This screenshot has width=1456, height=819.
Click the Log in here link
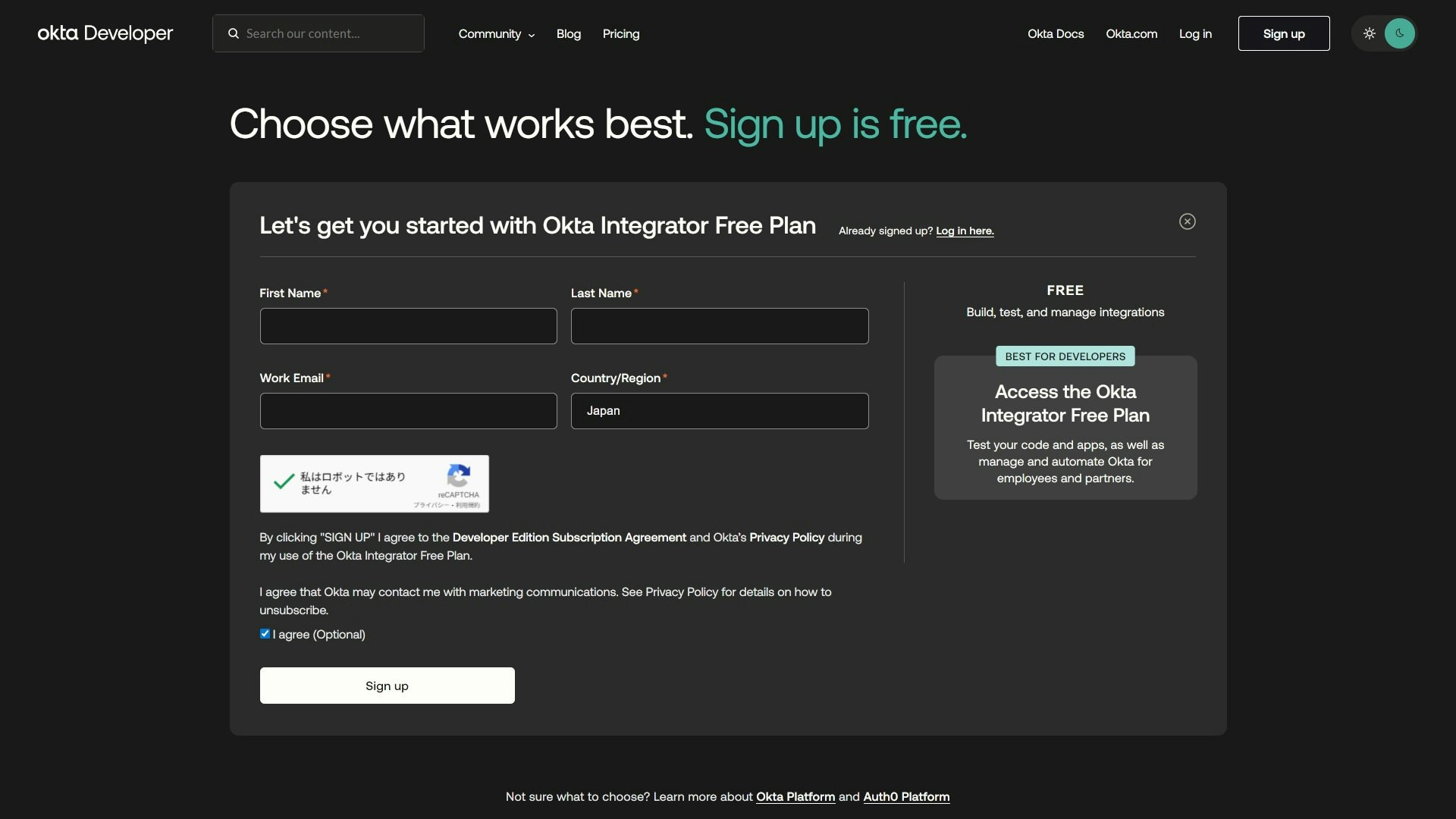pos(965,231)
